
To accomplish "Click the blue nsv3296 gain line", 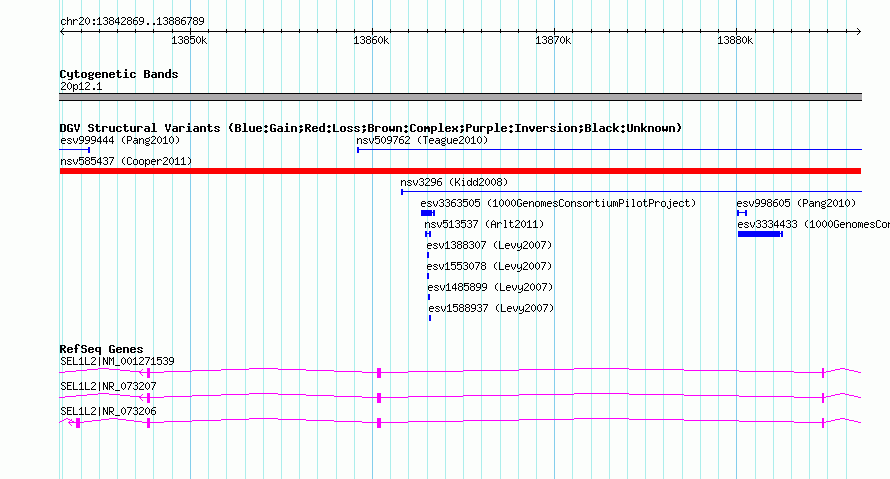I will pyautogui.click(x=631, y=192).
